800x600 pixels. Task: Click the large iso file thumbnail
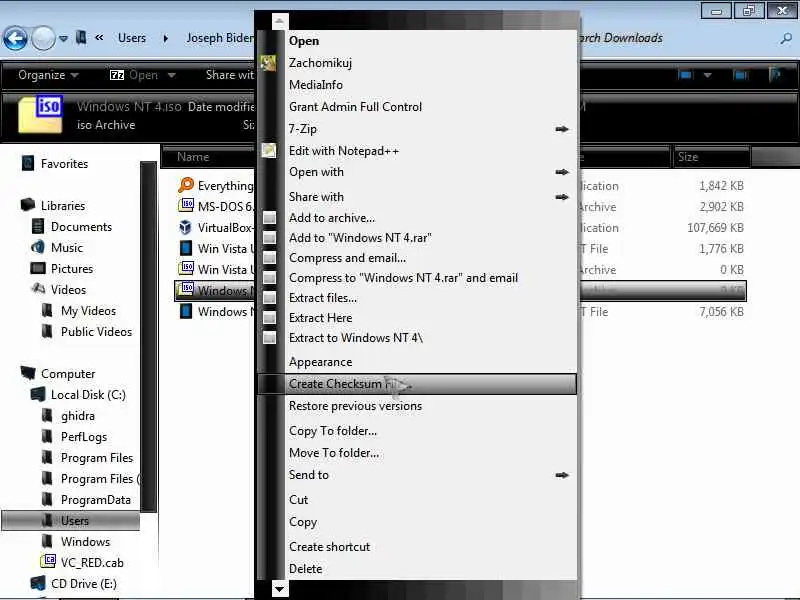coord(40,115)
